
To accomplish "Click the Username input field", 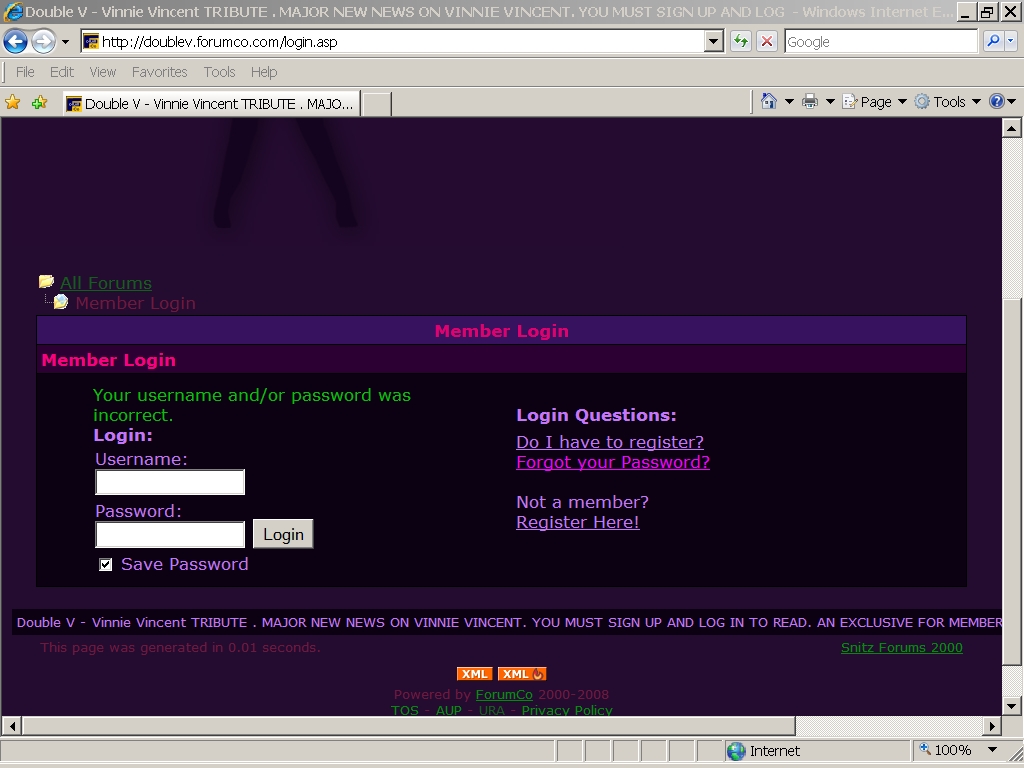I will (x=170, y=483).
